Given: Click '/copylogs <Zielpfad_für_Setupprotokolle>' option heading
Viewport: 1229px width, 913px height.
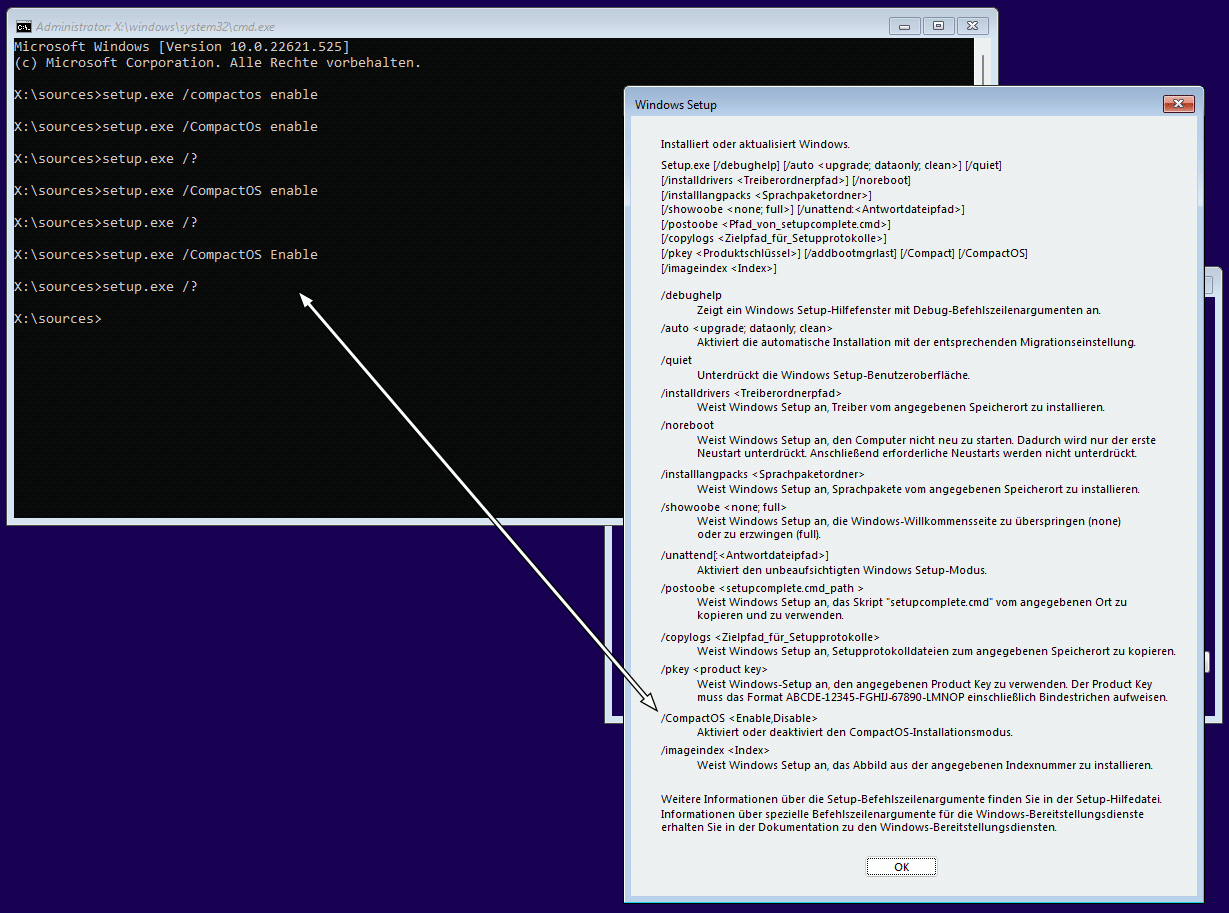Looking at the screenshot, I should coord(770,637).
